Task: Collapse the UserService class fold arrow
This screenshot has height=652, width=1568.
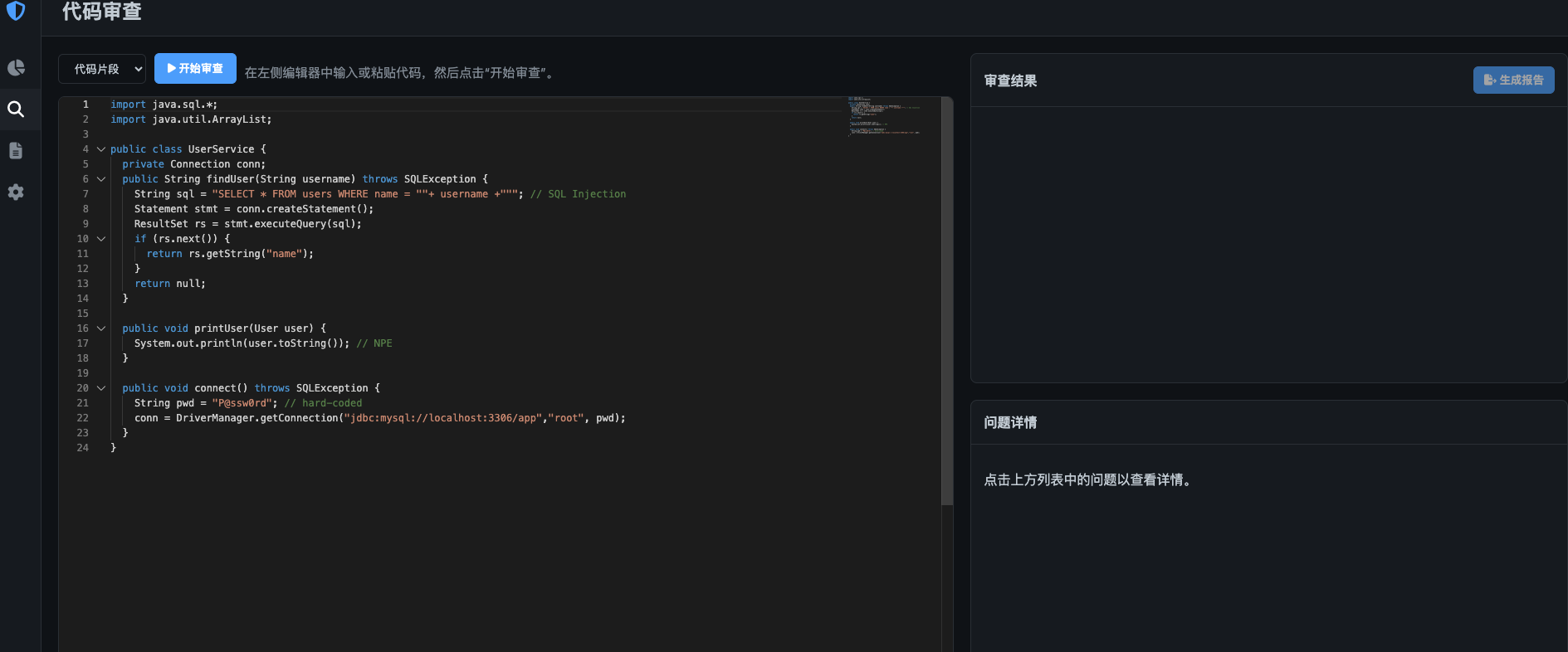Action: tap(101, 149)
